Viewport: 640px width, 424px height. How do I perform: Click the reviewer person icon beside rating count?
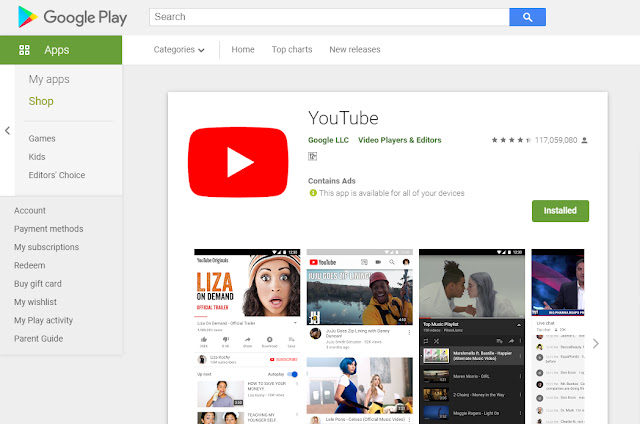(x=584, y=140)
